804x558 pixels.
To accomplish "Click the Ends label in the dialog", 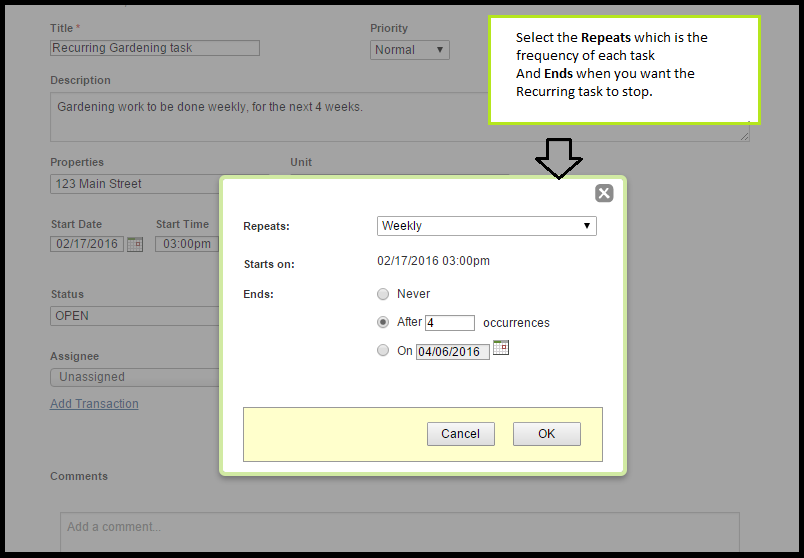I will coord(258,294).
